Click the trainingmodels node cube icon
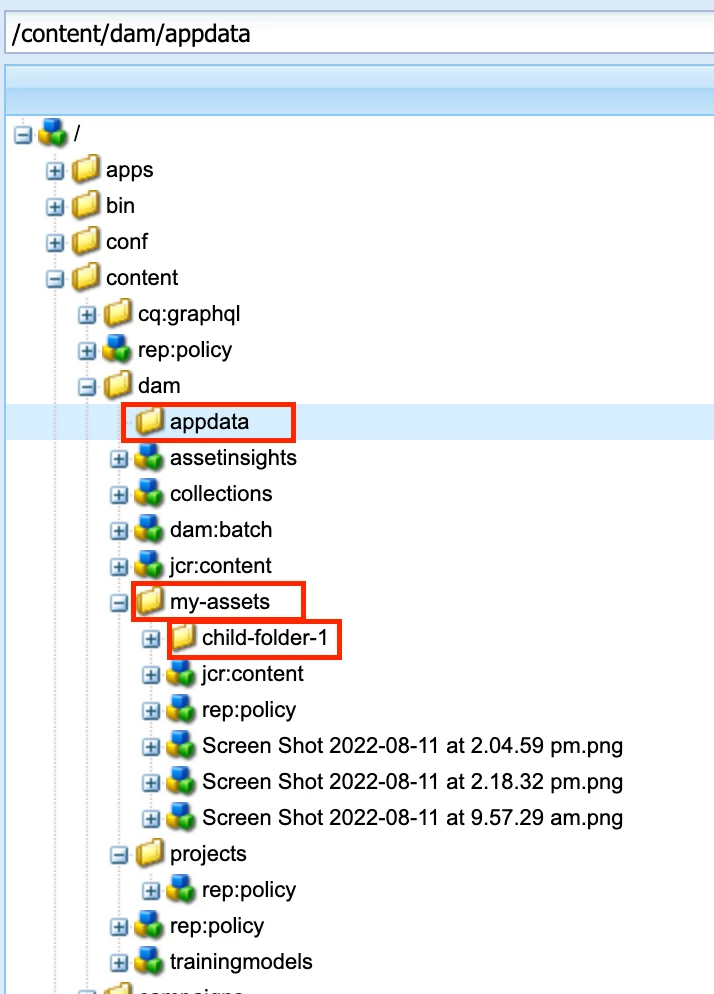This screenshot has width=714, height=994. click(x=150, y=962)
